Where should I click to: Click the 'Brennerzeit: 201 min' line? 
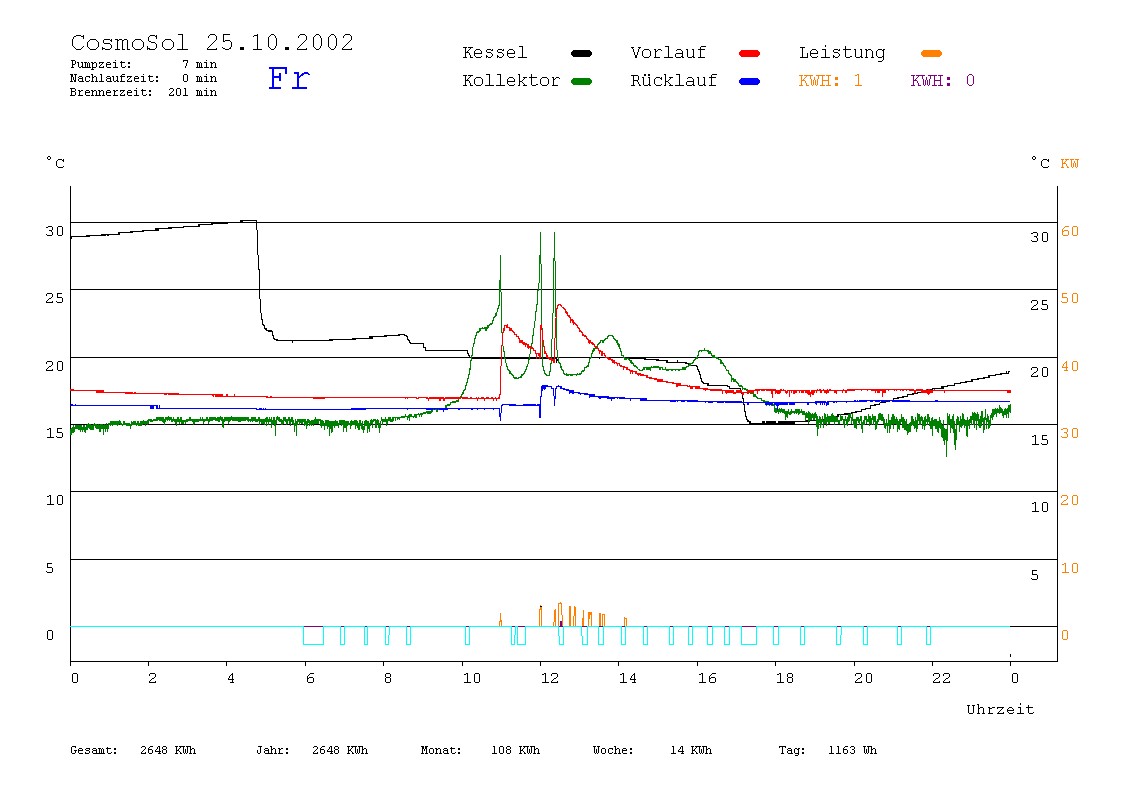[144, 92]
